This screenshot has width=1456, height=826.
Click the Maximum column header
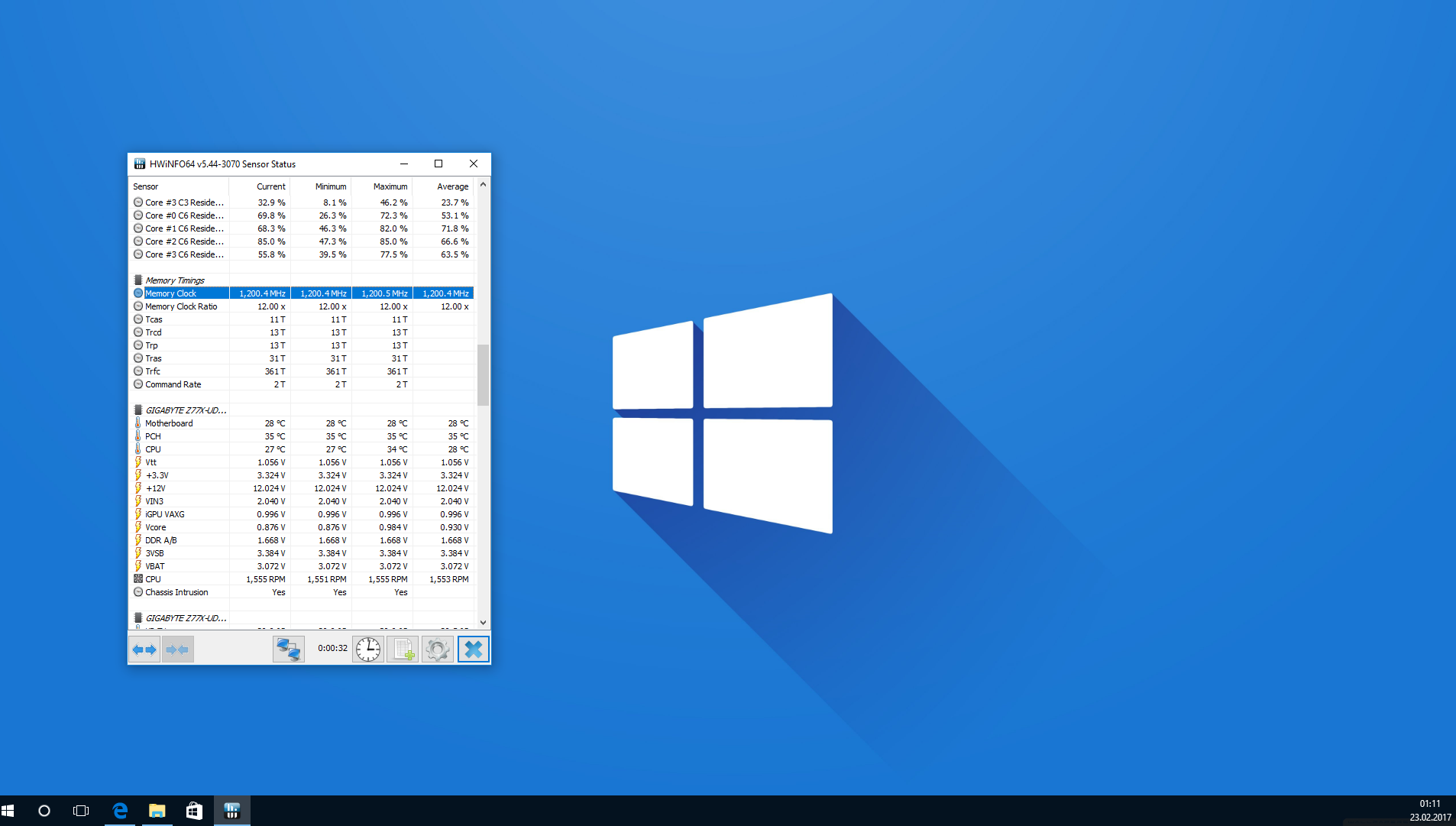[382, 186]
